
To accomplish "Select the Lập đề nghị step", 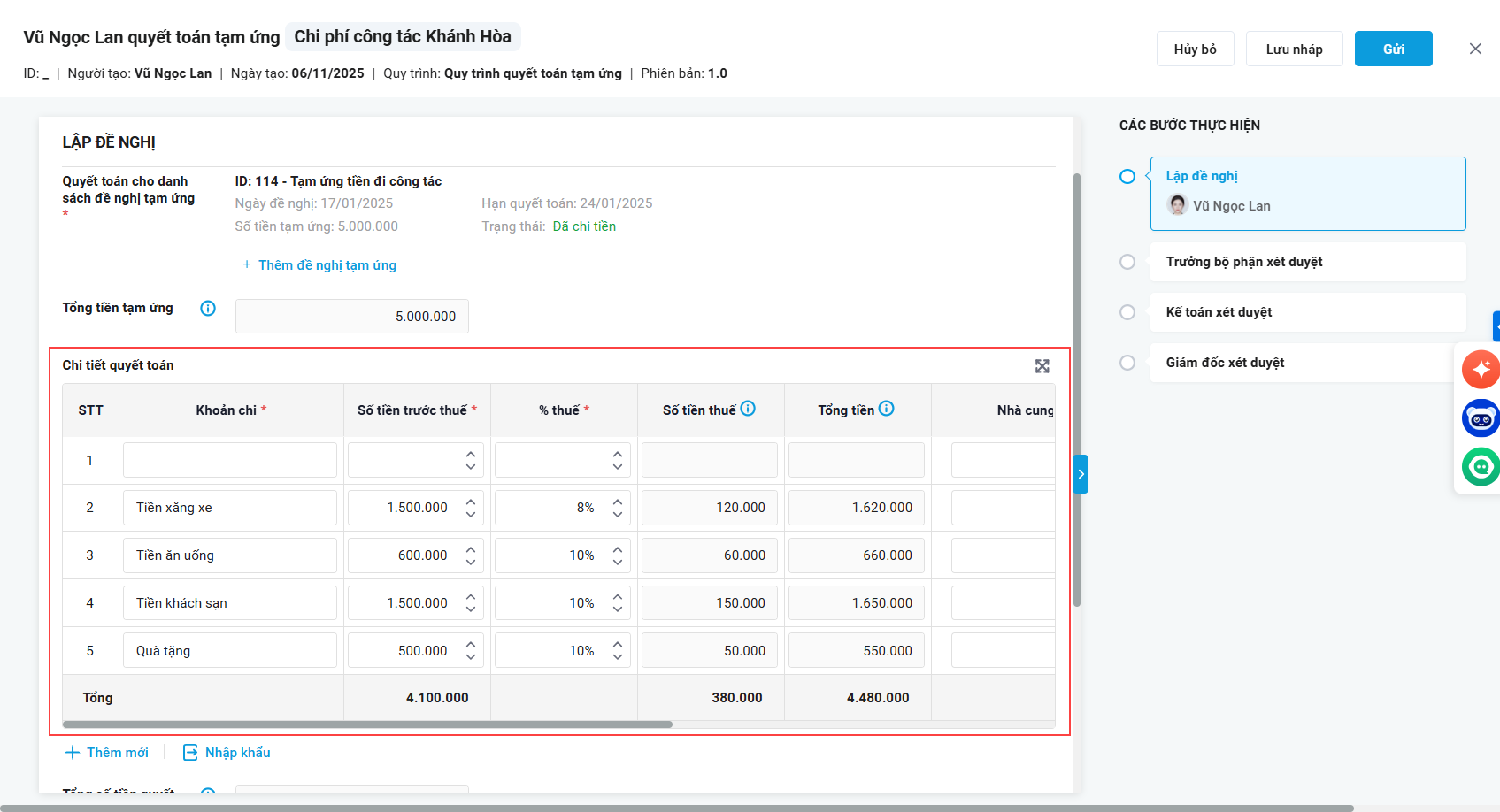I will pos(1308,194).
